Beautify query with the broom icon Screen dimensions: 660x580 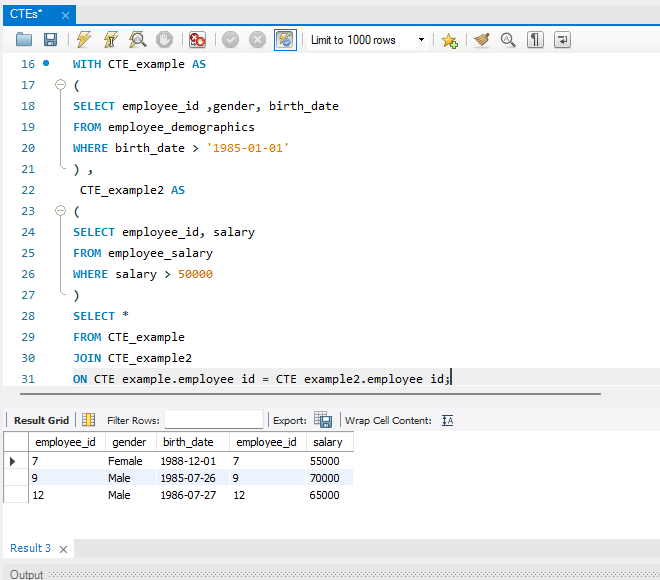tap(482, 40)
